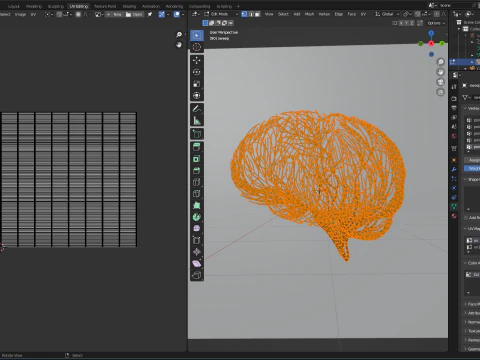Open the Object Data properties tab

point(454,207)
